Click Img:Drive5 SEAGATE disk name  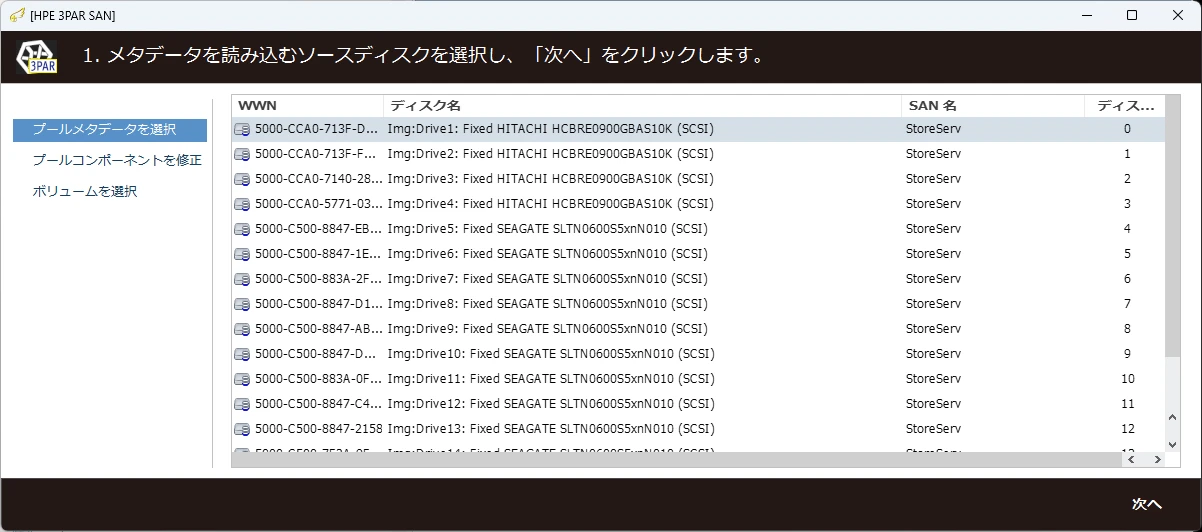click(548, 229)
